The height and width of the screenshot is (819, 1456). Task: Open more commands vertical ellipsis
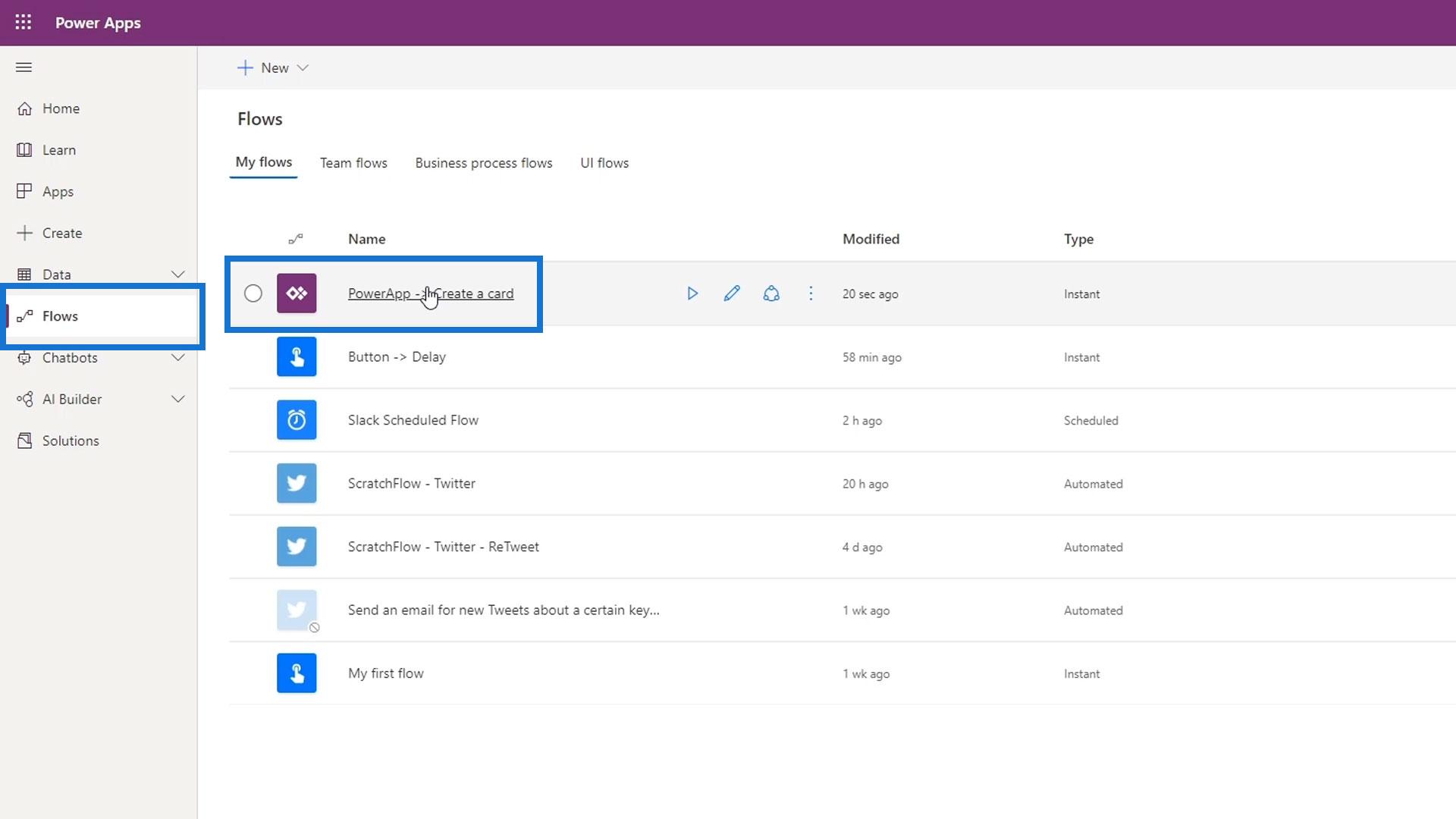click(811, 293)
